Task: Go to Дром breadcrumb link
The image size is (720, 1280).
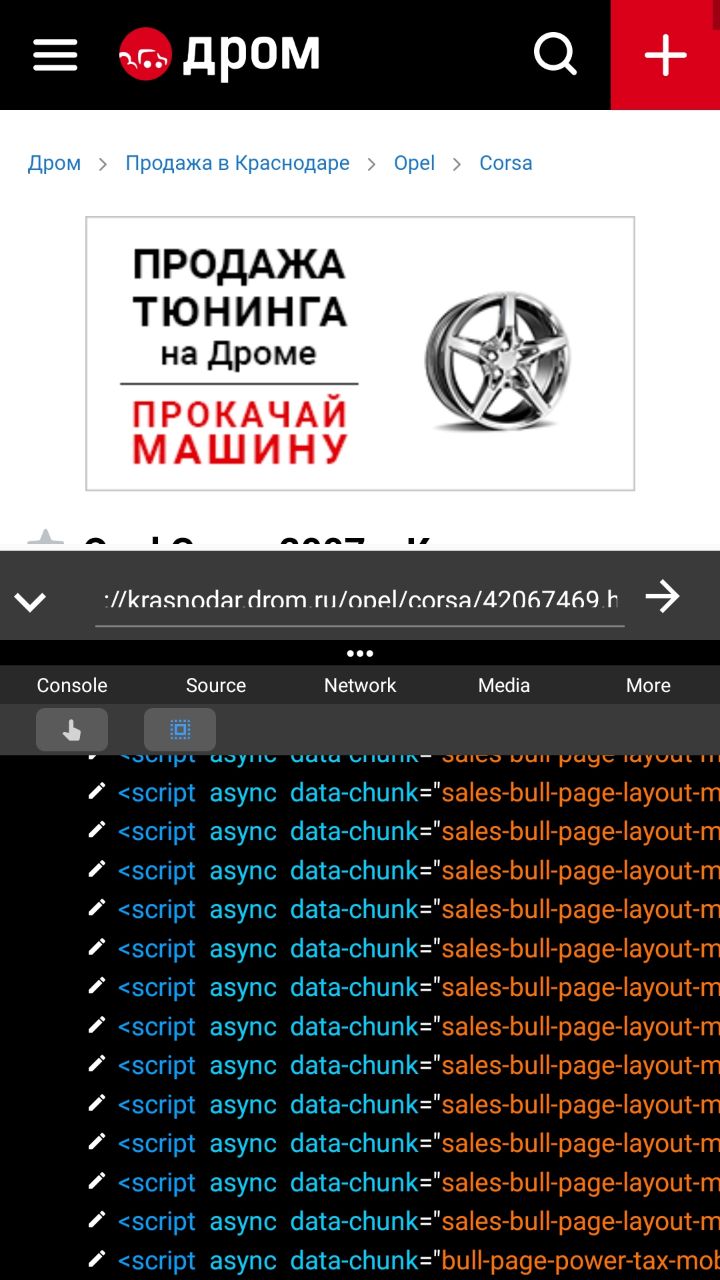Action: (54, 163)
